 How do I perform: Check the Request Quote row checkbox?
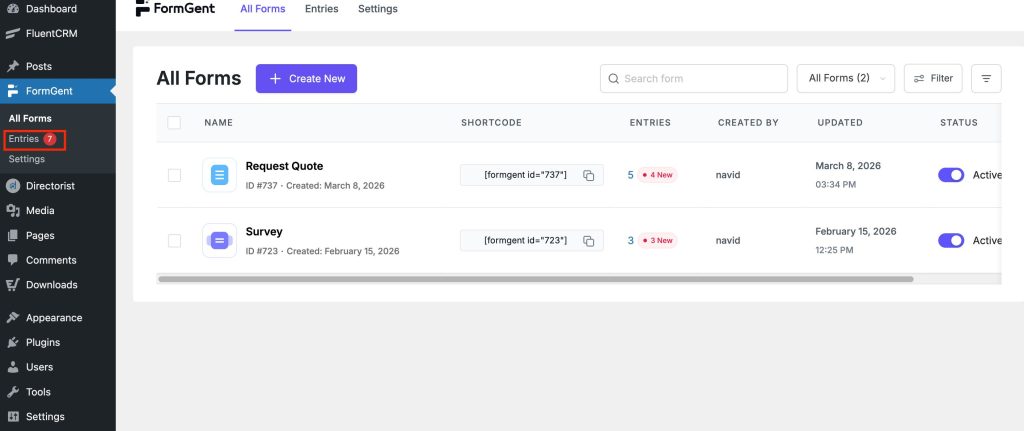(x=174, y=175)
